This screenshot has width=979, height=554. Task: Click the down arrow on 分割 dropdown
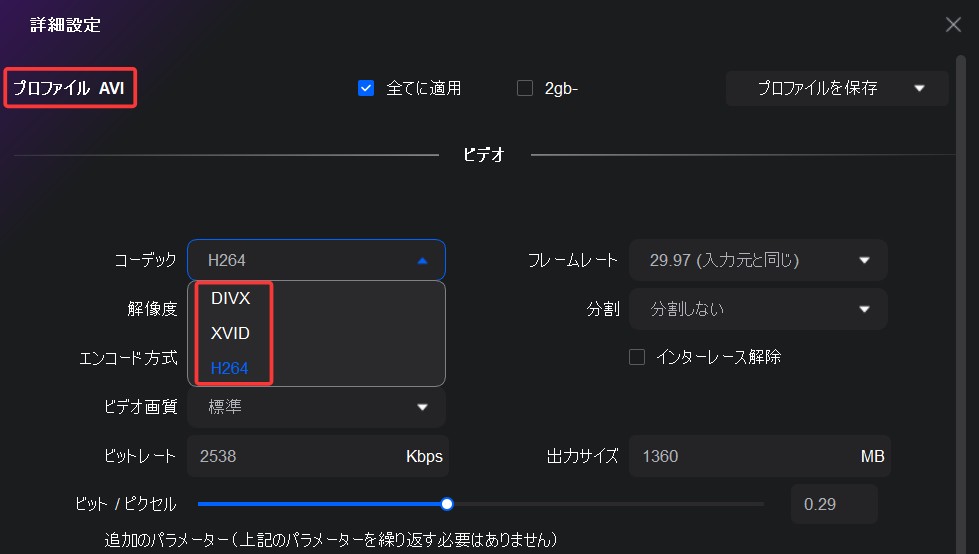click(x=865, y=309)
